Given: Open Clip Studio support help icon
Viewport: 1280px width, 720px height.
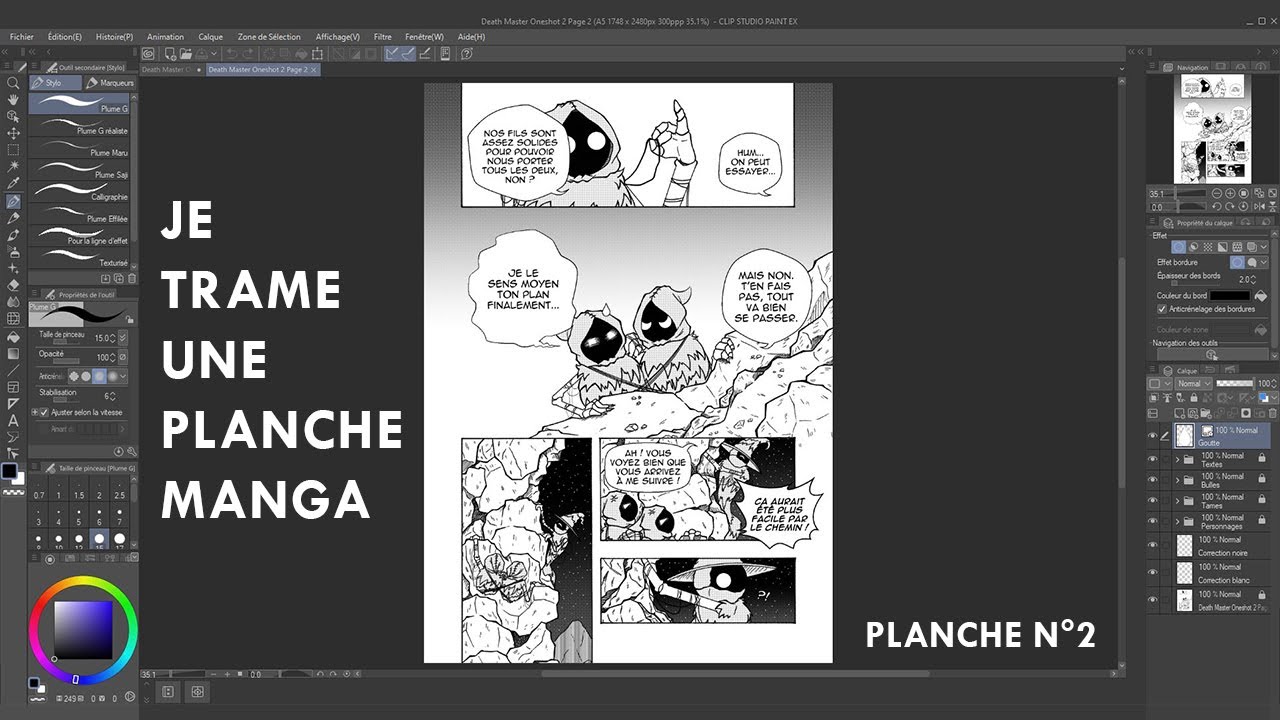Looking at the screenshot, I should tap(465, 54).
